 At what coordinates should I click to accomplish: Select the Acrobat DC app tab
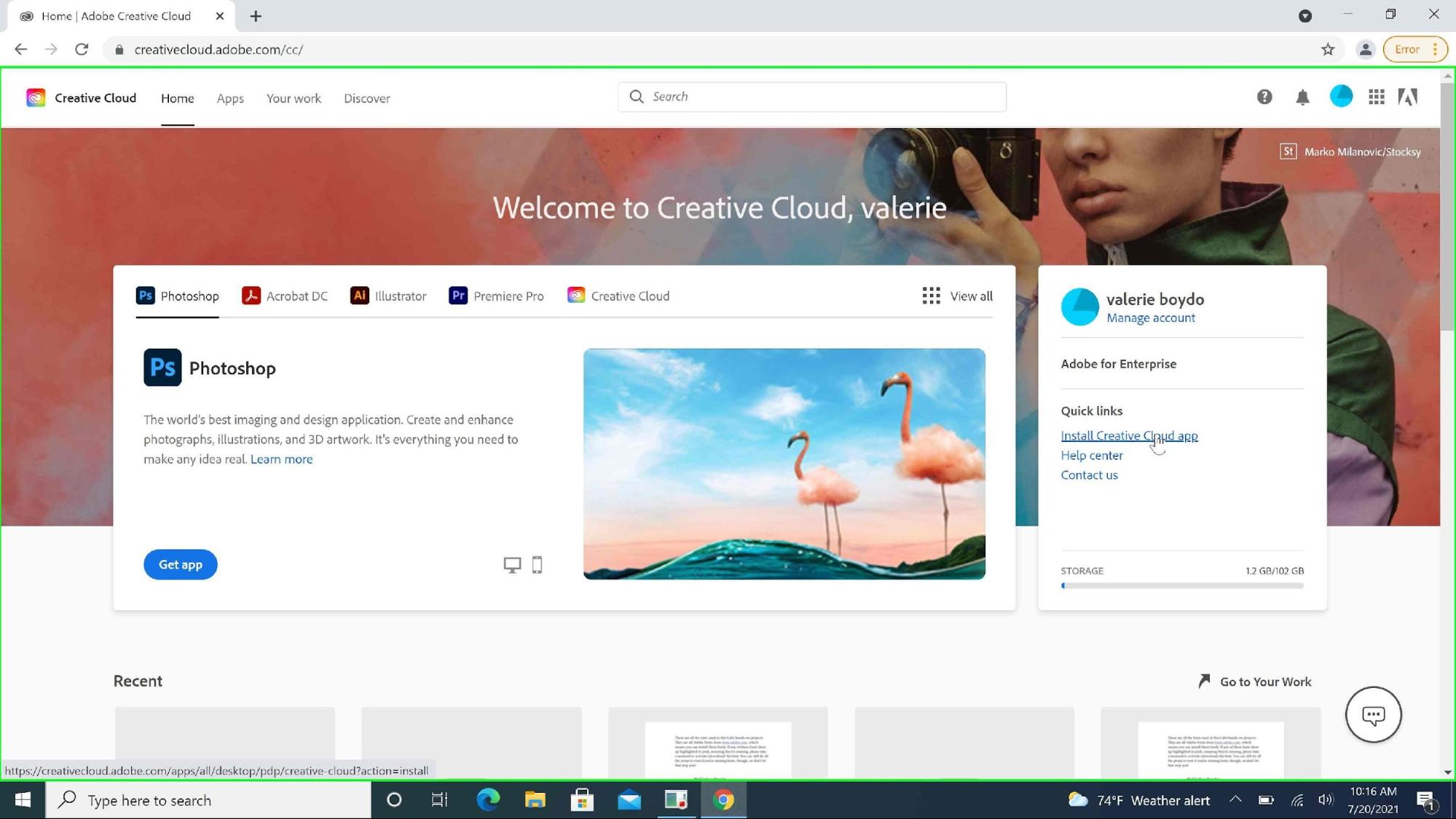[x=285, y=296]
